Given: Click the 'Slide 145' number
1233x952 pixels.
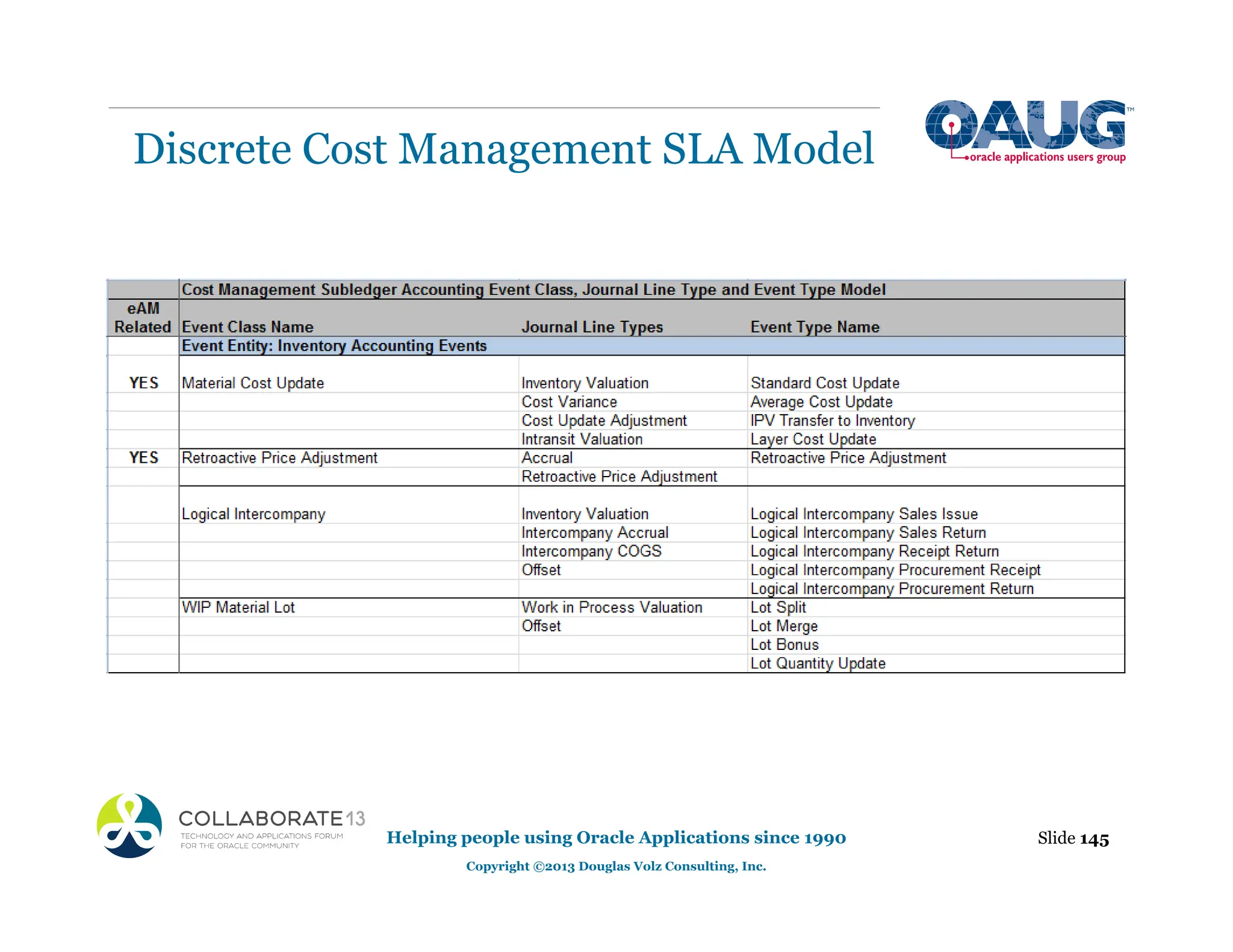Looking at the screenshot, I should click(x=1073, y=838).
